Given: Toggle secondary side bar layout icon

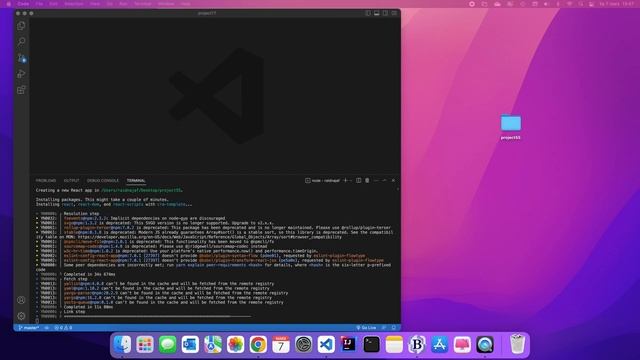Looking at the screenshot, I should click(385, 13).
